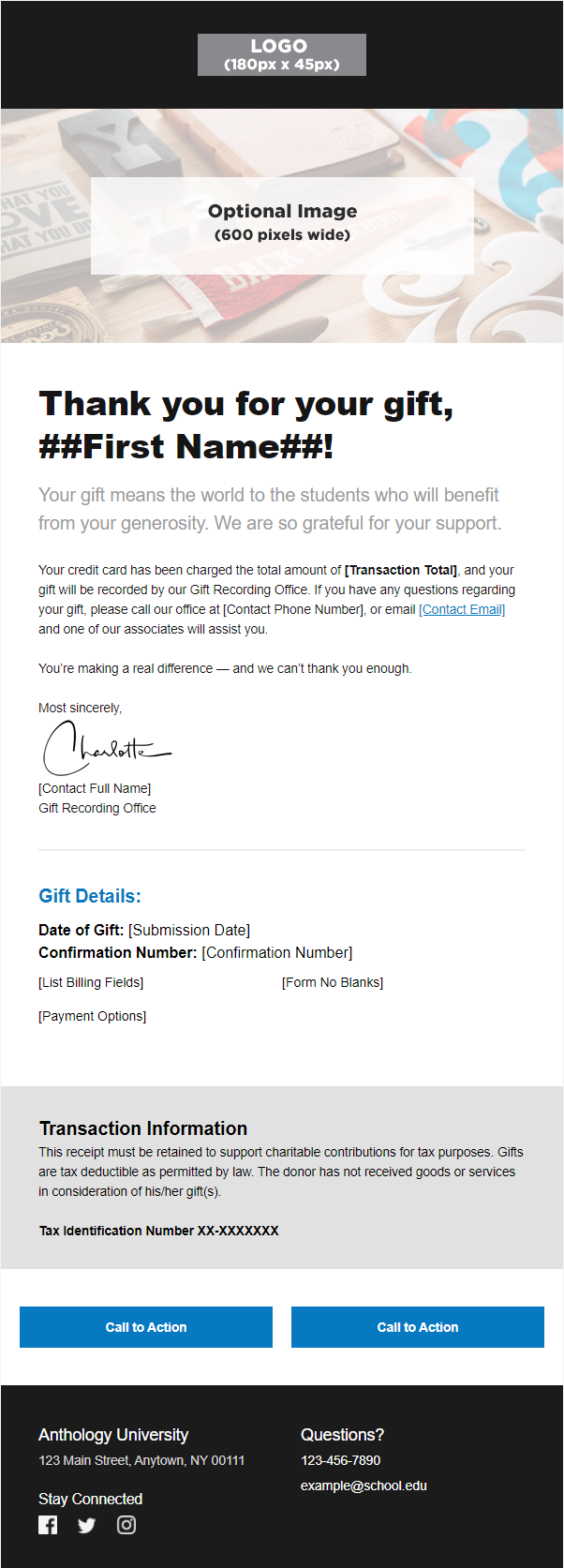The width and height of the screenshot is (564, 1568).
Task: Click the Anthology University footer name
Action: coord(113,1435)
